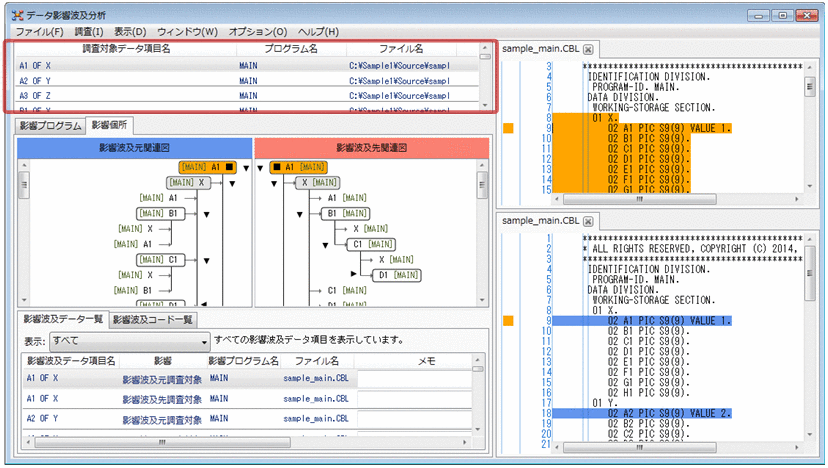828x468 pixels.
Task: Click the vertical scrollbar thumb of 影響波及先関連図
Action: pyautogui.click(x=482, y=186)
